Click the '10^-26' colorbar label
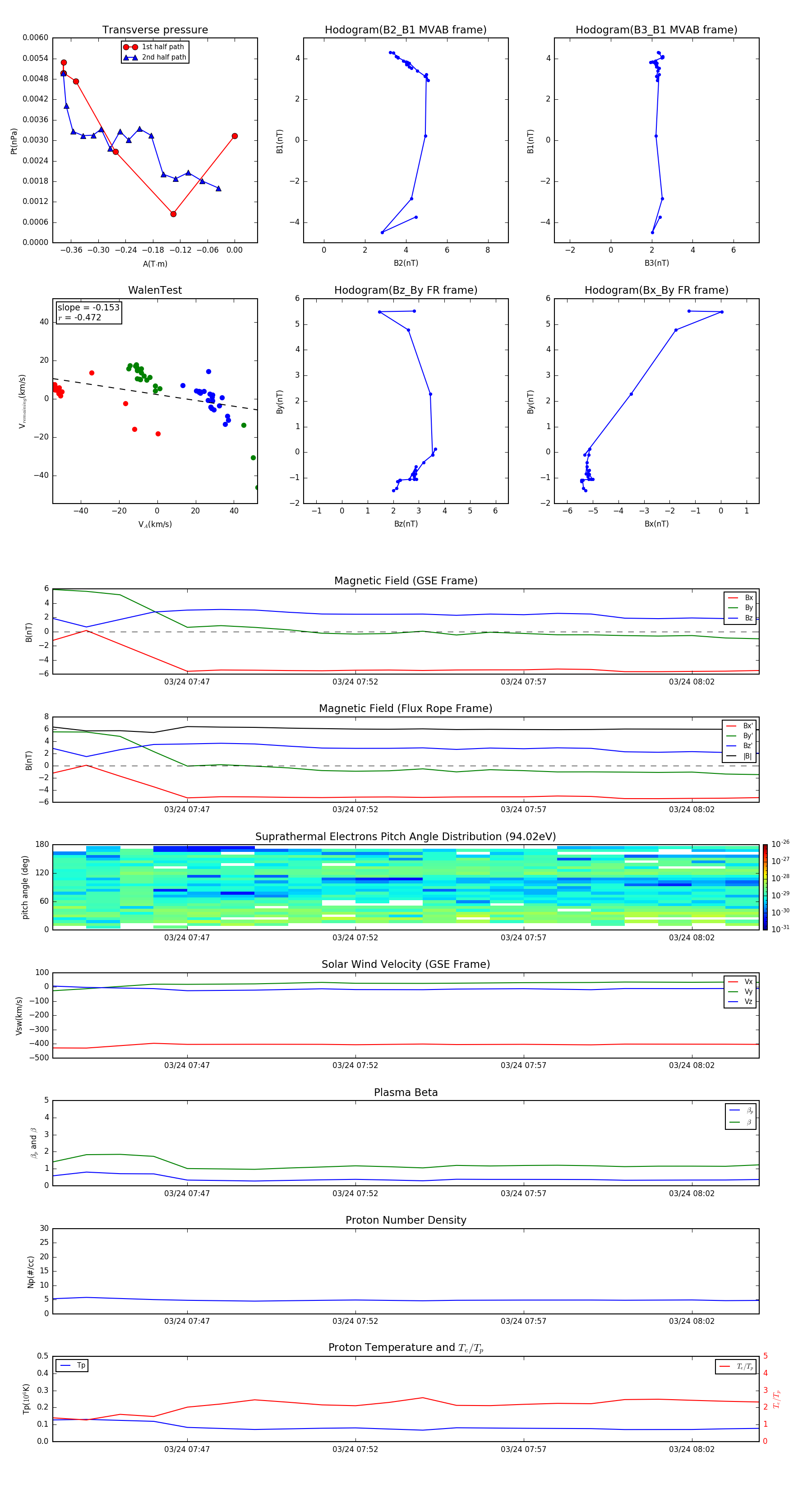The width and height of the screenshot is (812, 1489). pos(780,844)
